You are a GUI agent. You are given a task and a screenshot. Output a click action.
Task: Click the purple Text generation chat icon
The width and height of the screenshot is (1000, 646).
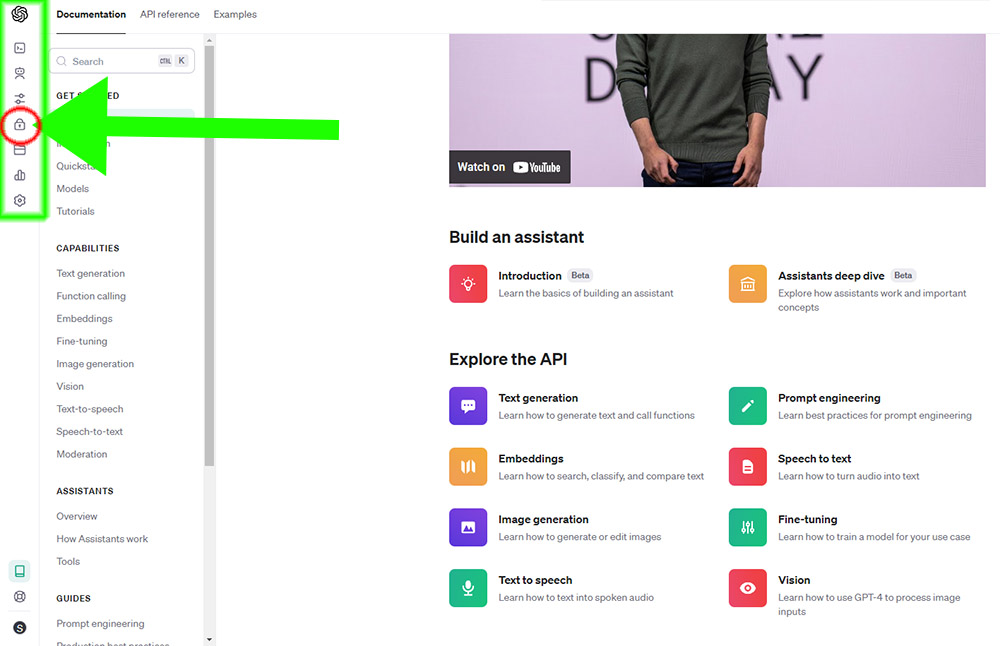pos(468,406)
